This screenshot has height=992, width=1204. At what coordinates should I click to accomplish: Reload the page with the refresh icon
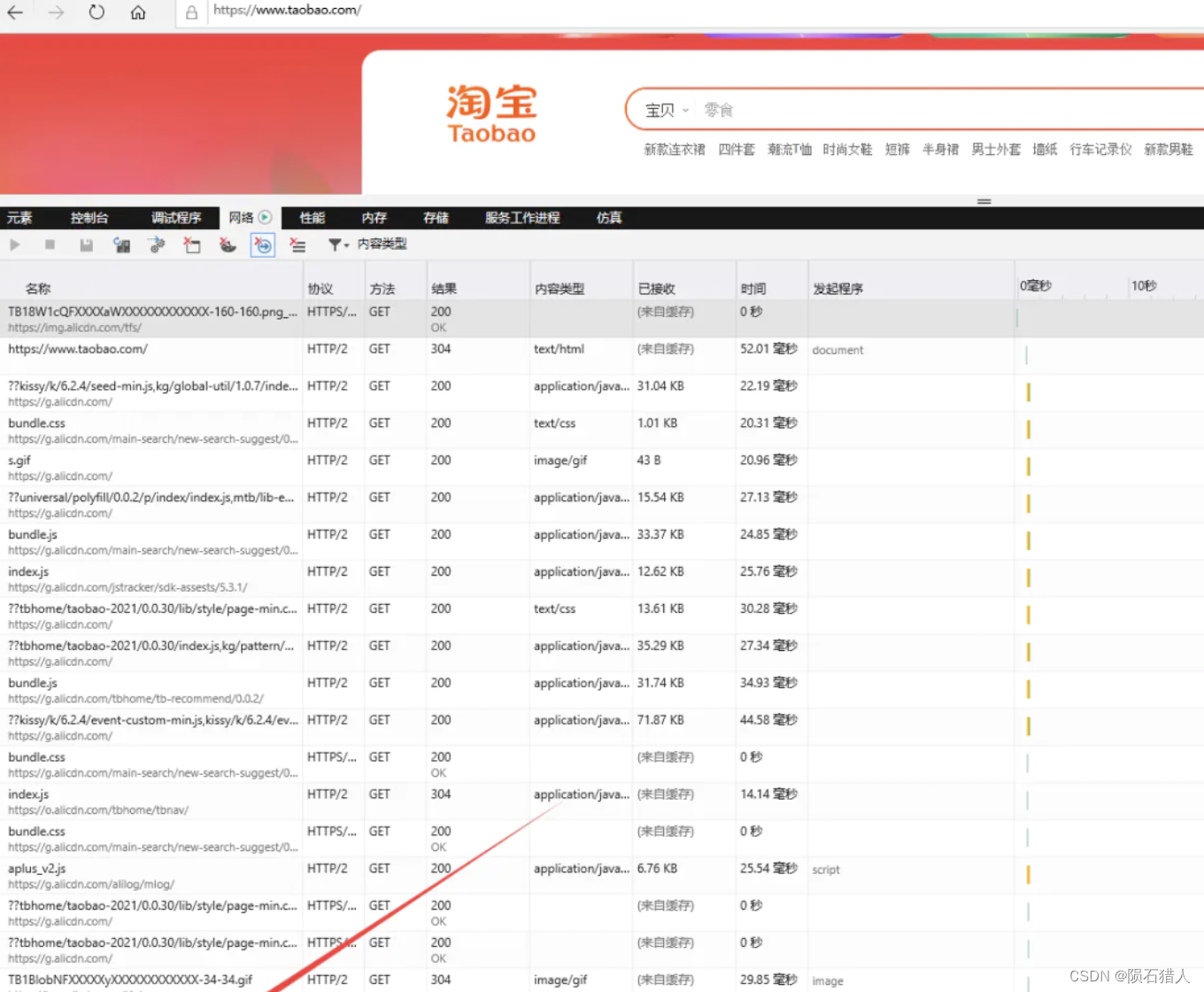pos(96,12)
